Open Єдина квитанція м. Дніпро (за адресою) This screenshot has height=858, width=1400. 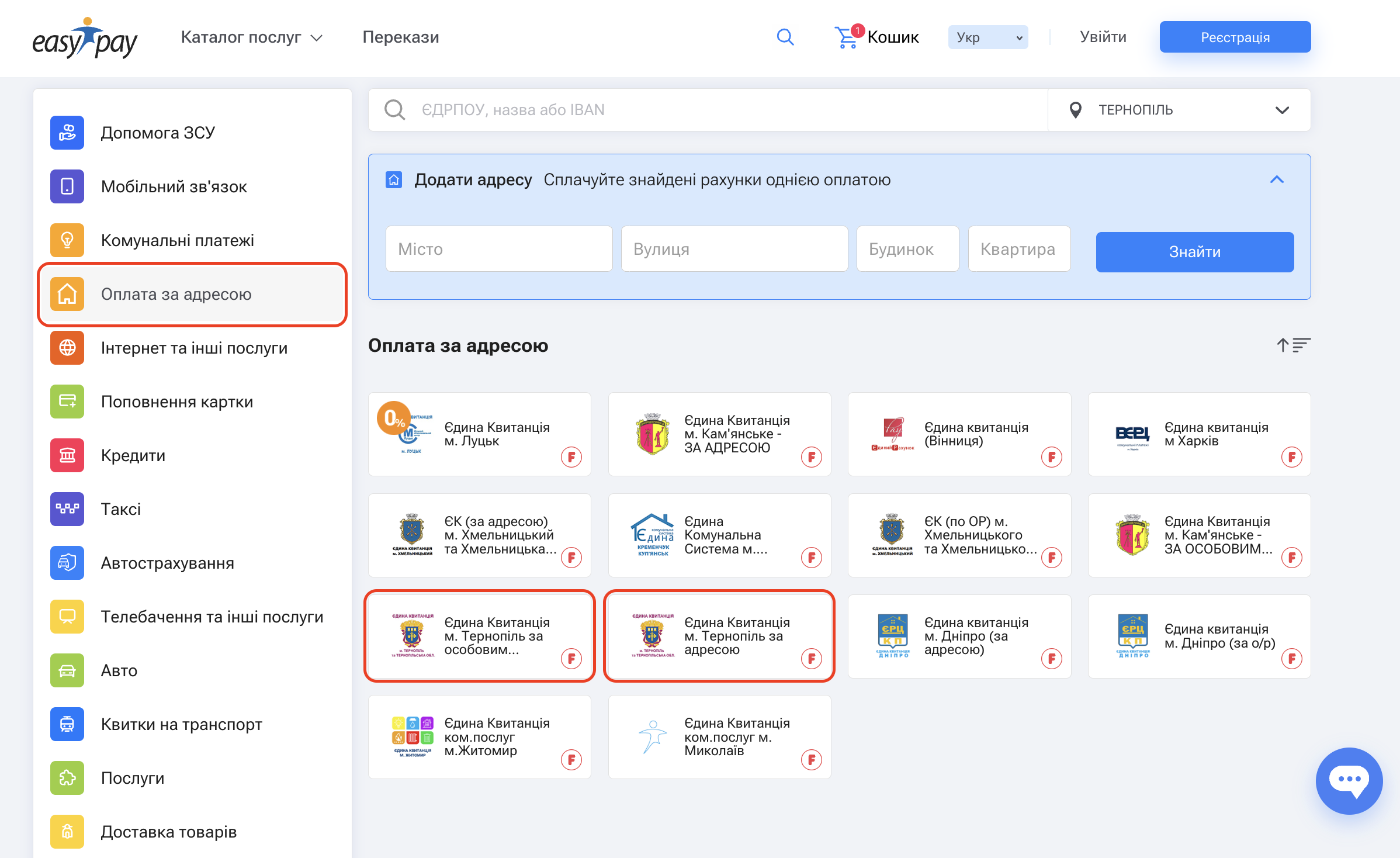click(x=959, y=636)
